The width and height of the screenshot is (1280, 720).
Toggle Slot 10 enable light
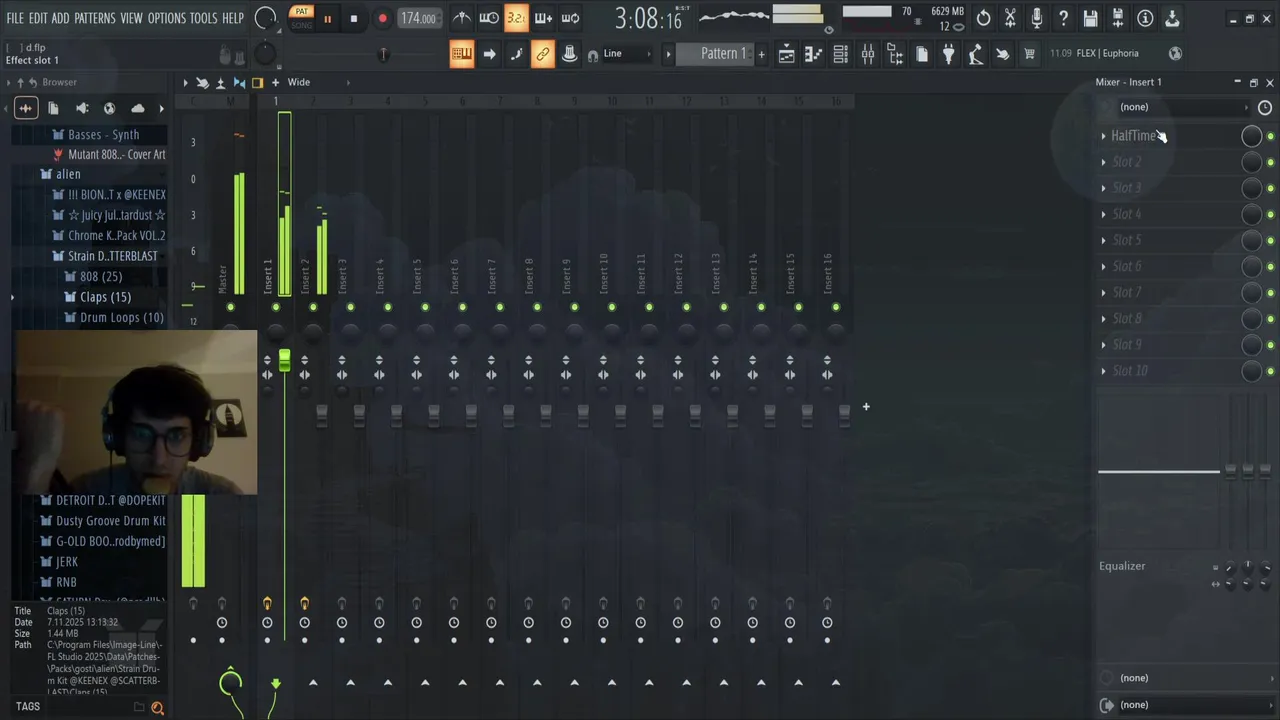[1270, 371]
